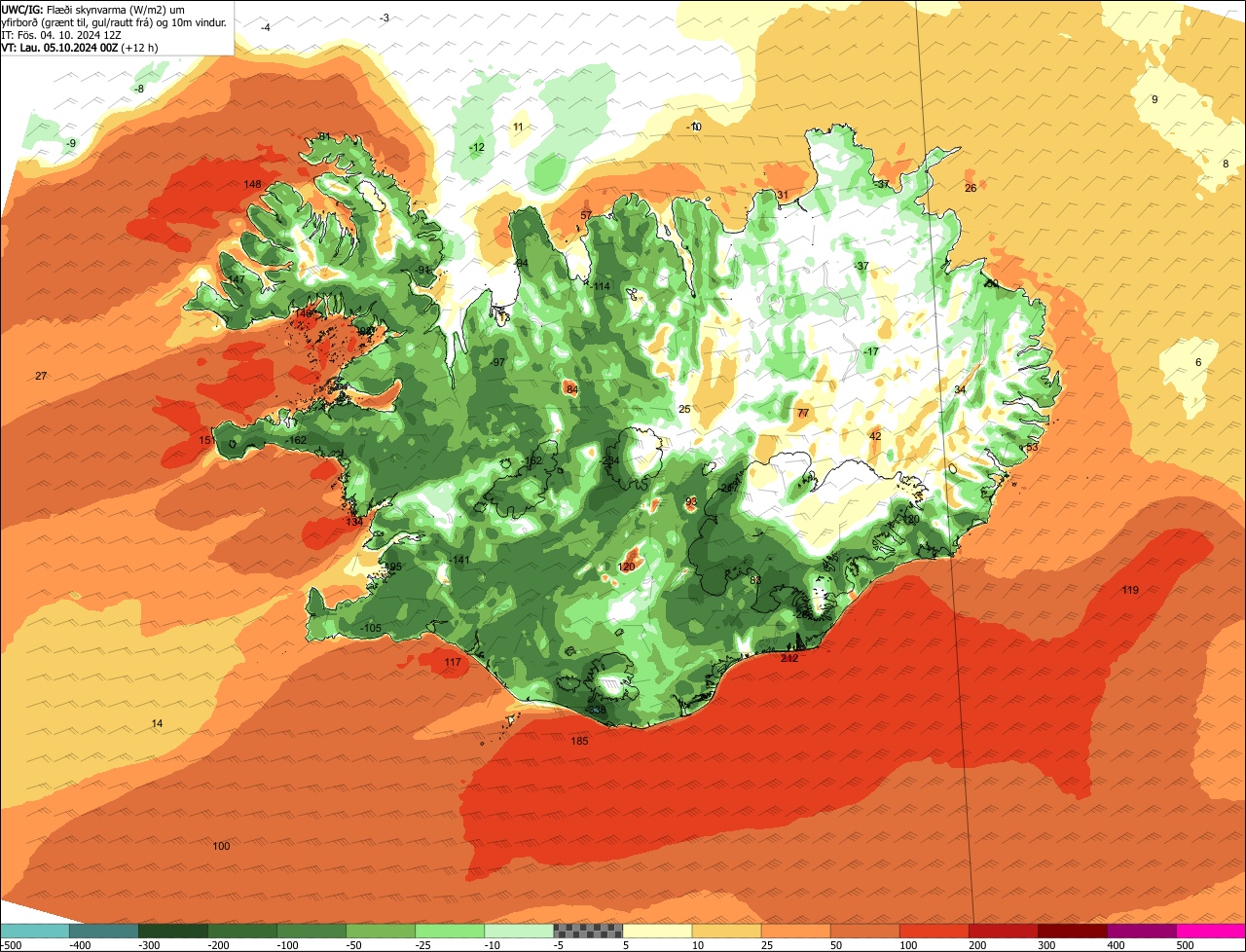Select the map value '84' on the red spot

571,390
